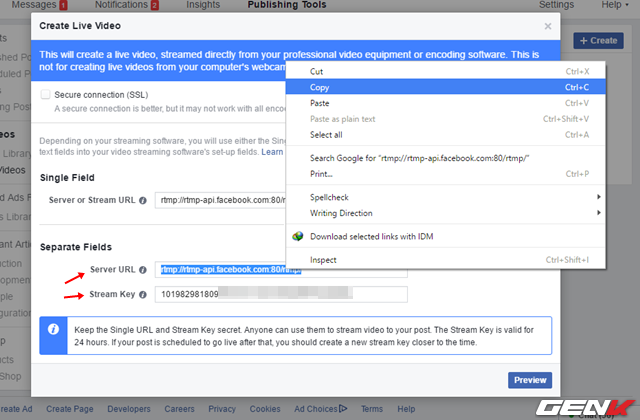This screenshot has height=420, width=640.
Task: Click the Server or Stream URL input field
Action: [x=220, y=200]
